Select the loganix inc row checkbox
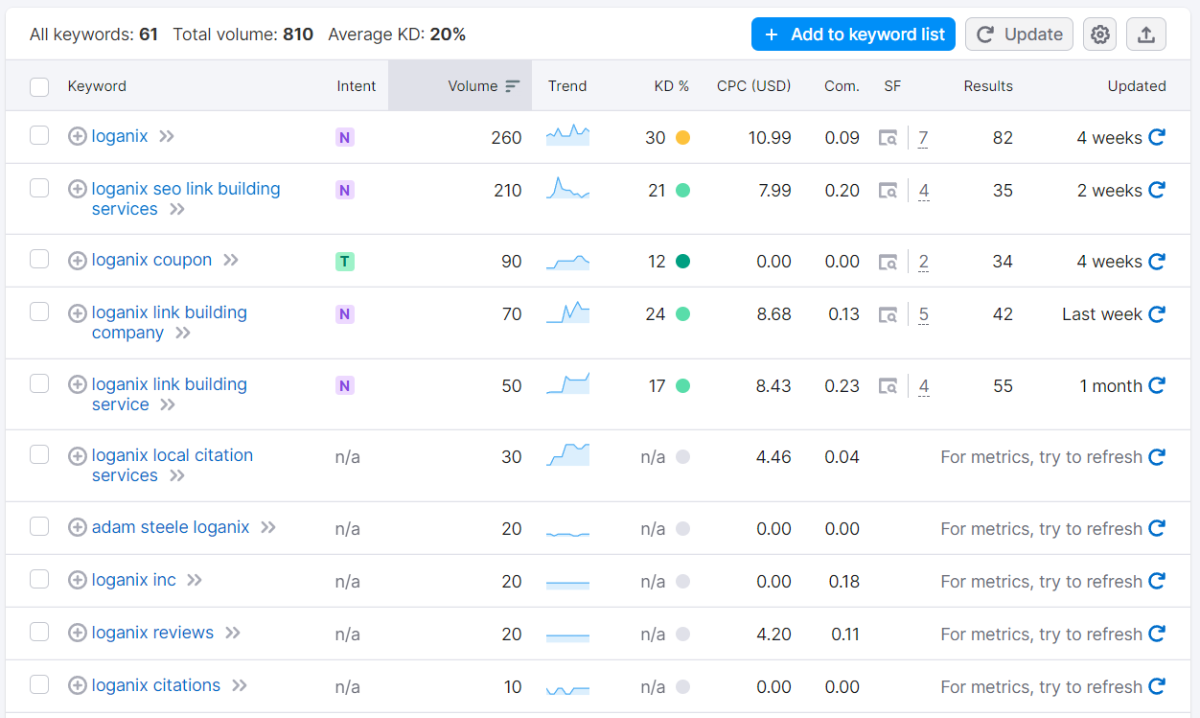This screenshot has width=1200, height=718. pyautogui.click(x=40, y=580)
